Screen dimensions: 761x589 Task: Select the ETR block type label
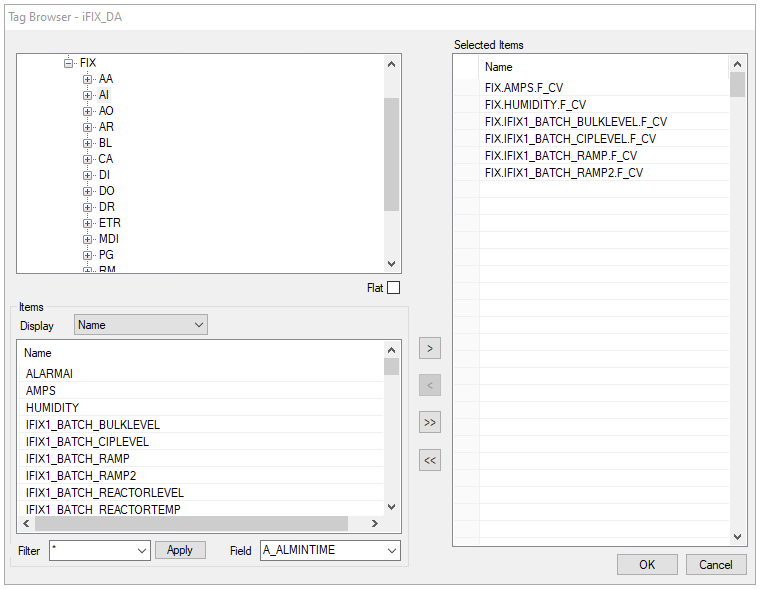[x=110, y=223]
